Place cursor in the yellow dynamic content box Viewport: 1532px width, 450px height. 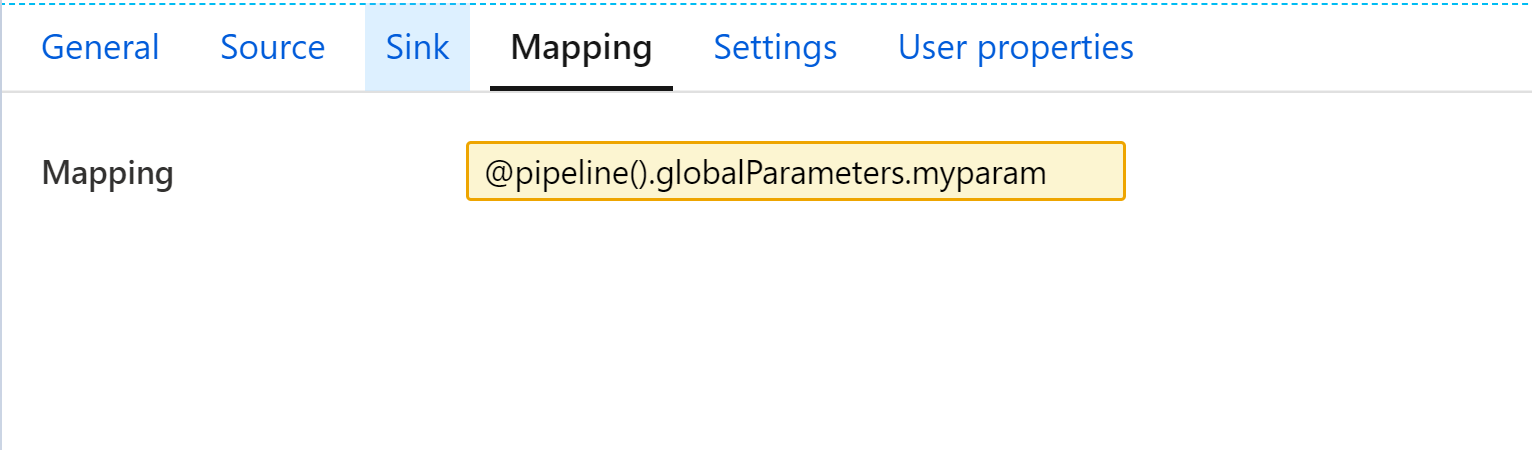(795, 172)
